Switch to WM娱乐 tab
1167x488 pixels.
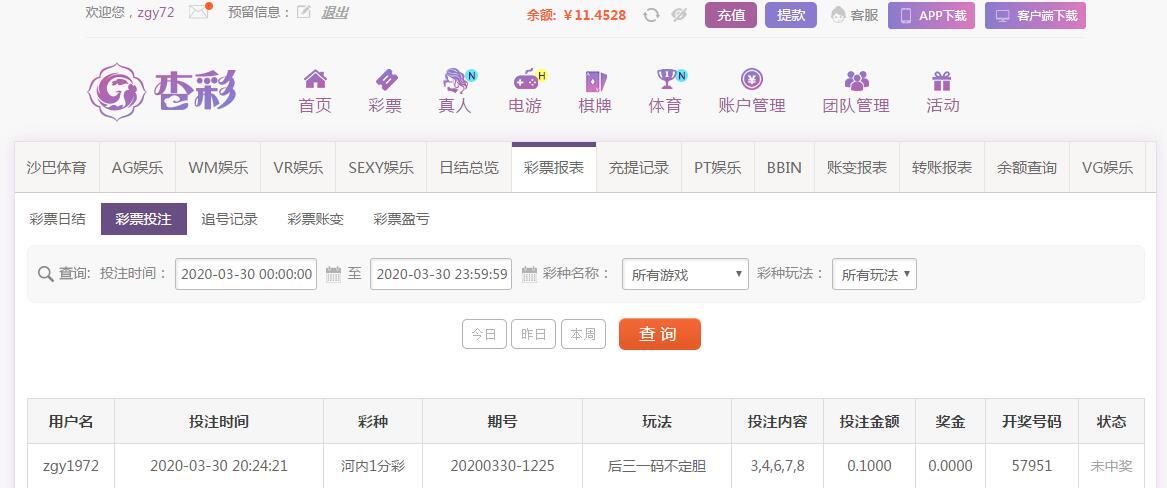[218, 167]
